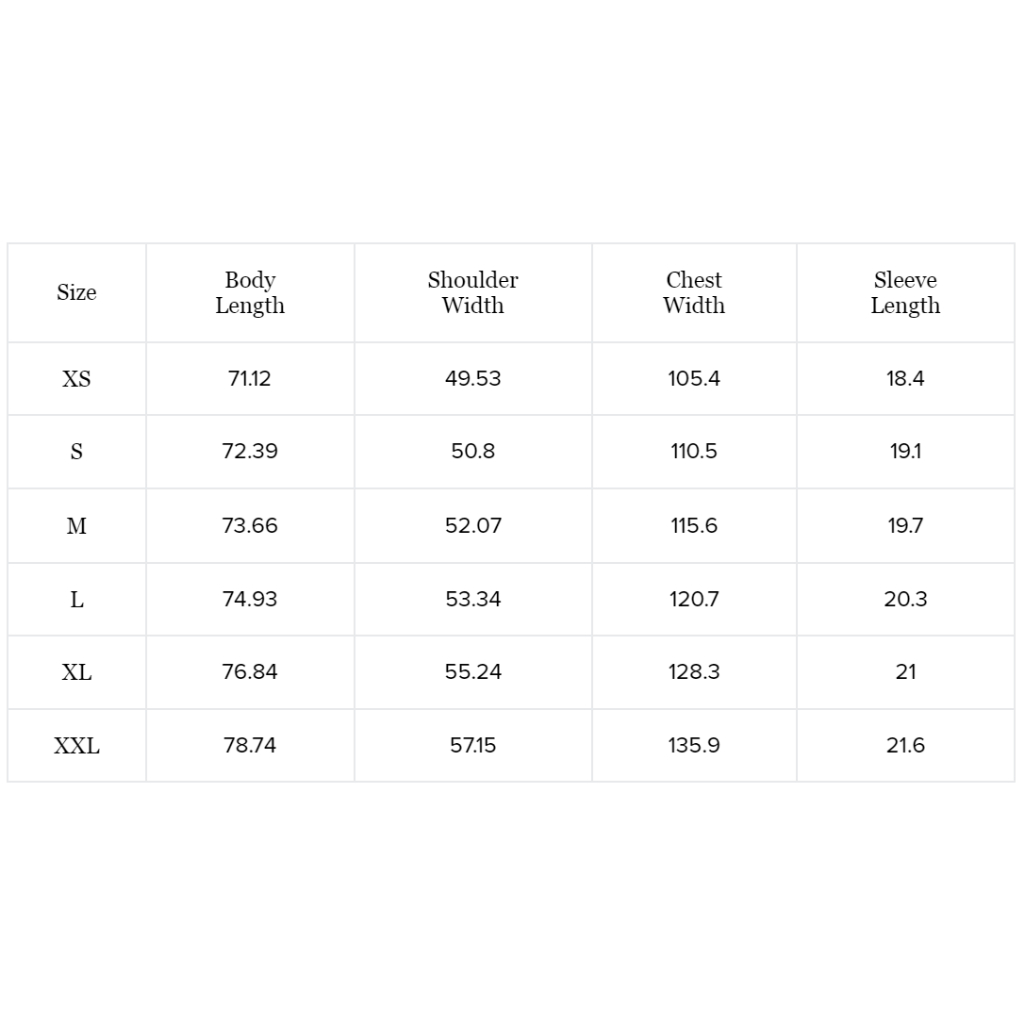Click the 135.9 chest width cell
The image size is (1024, 1024).
(x=694, y=746)
